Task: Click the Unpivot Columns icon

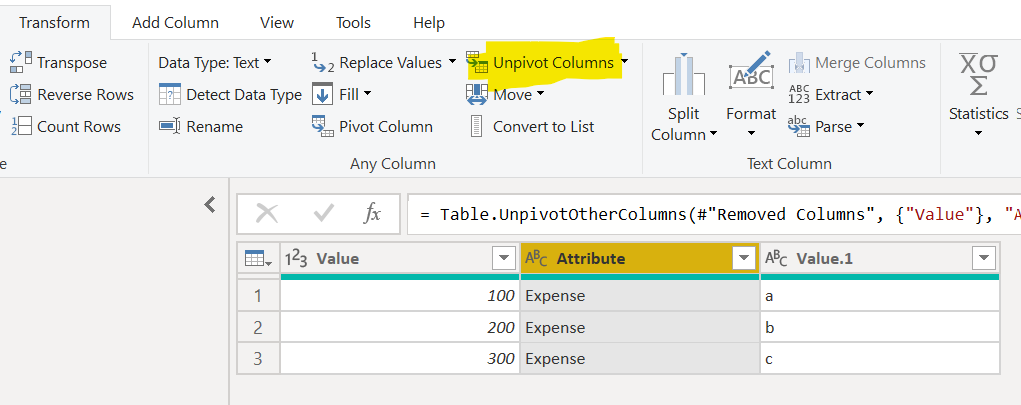Action: 477,63
